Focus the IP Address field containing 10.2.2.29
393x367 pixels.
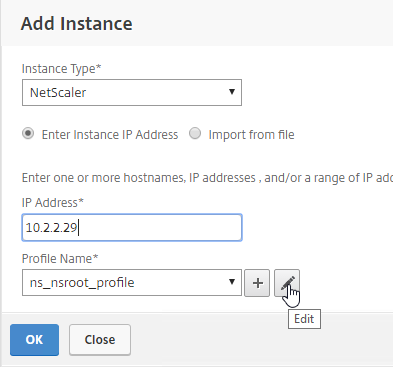pos(132,228)
